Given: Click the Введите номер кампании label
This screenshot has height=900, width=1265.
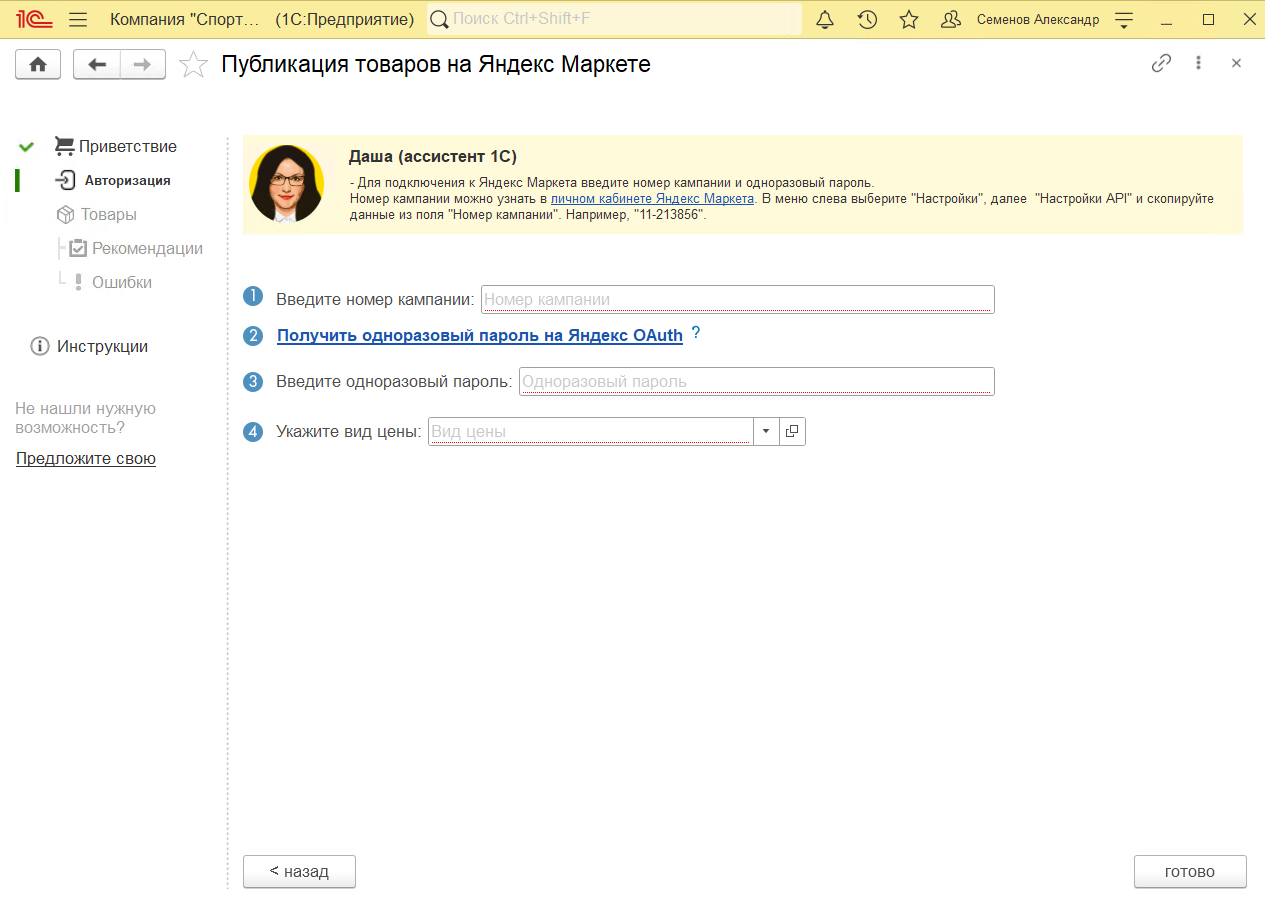Looking at the screenshot, I should tap(375, 299).
